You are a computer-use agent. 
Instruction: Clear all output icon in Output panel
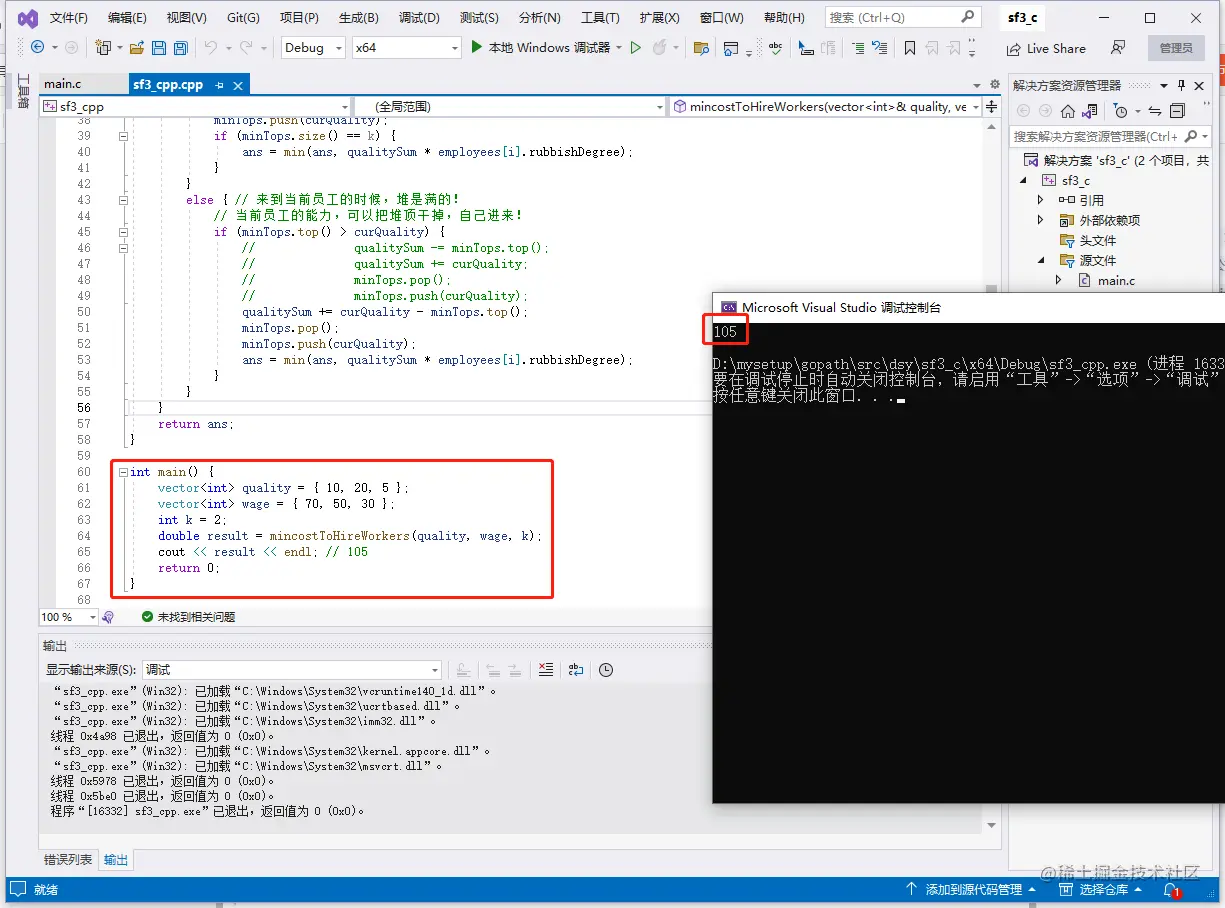546,670
